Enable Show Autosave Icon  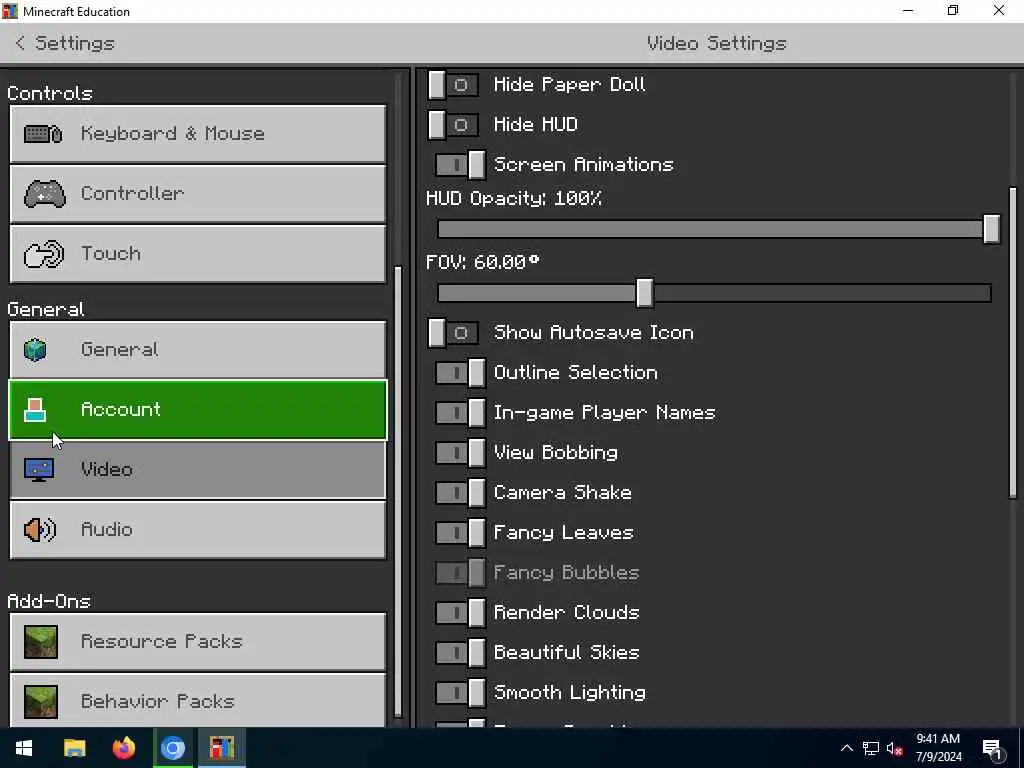pyautogui.click(x=453, y=333)
